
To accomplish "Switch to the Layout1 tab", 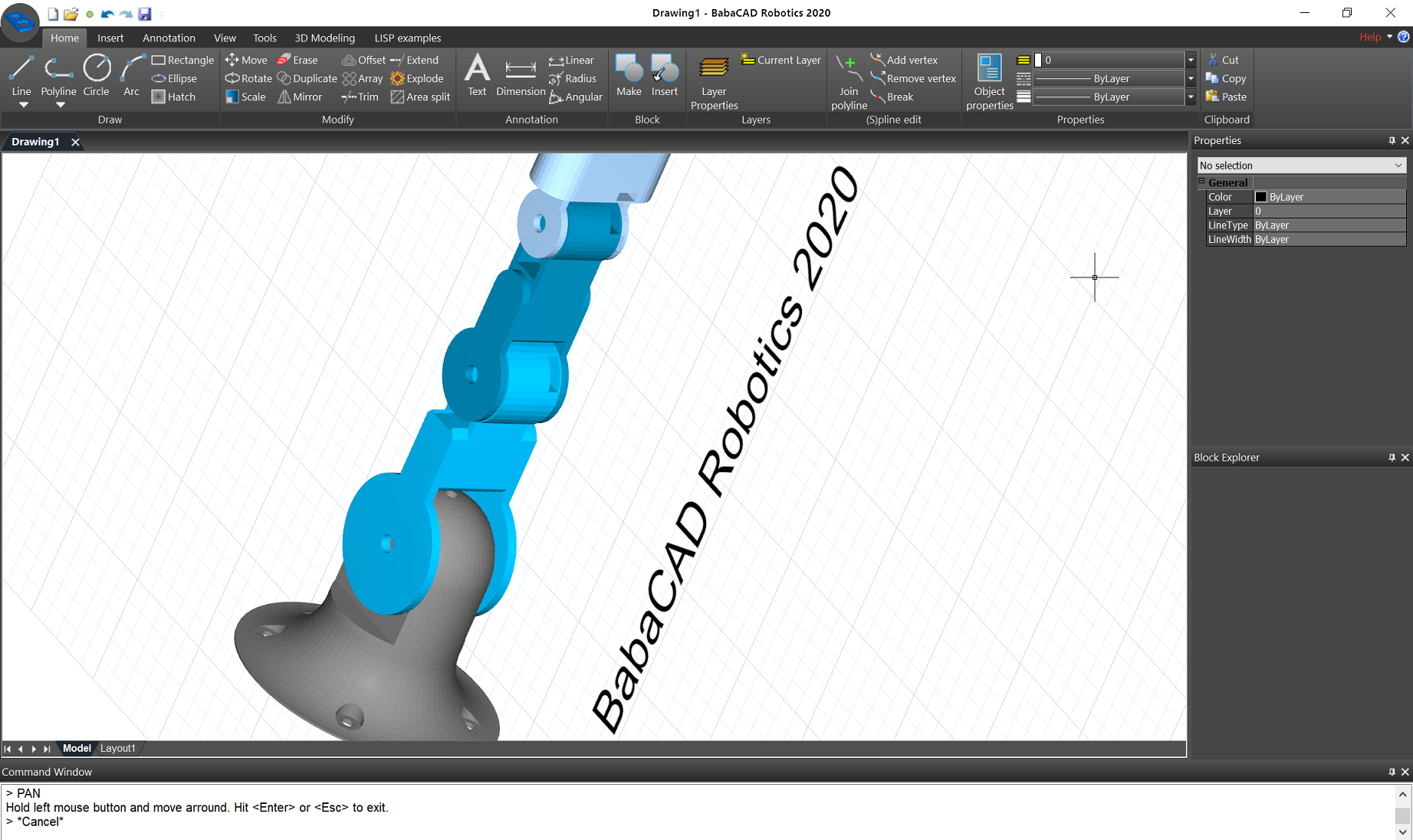I will [x=118, y=748].
